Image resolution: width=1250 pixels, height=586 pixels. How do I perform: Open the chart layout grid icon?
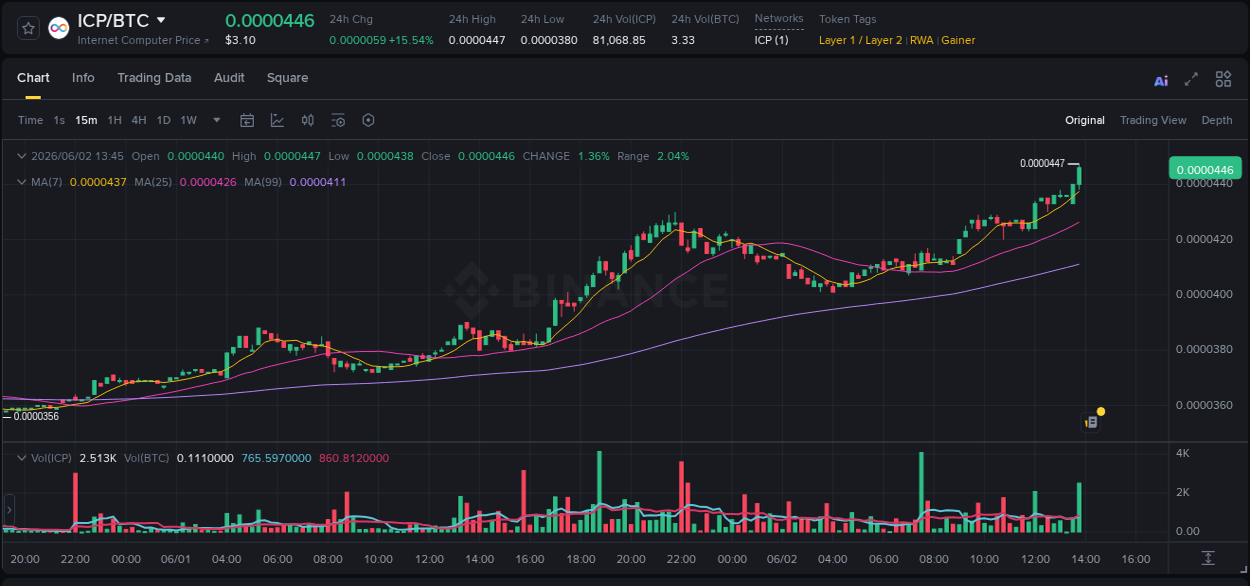coord(1223,79)
